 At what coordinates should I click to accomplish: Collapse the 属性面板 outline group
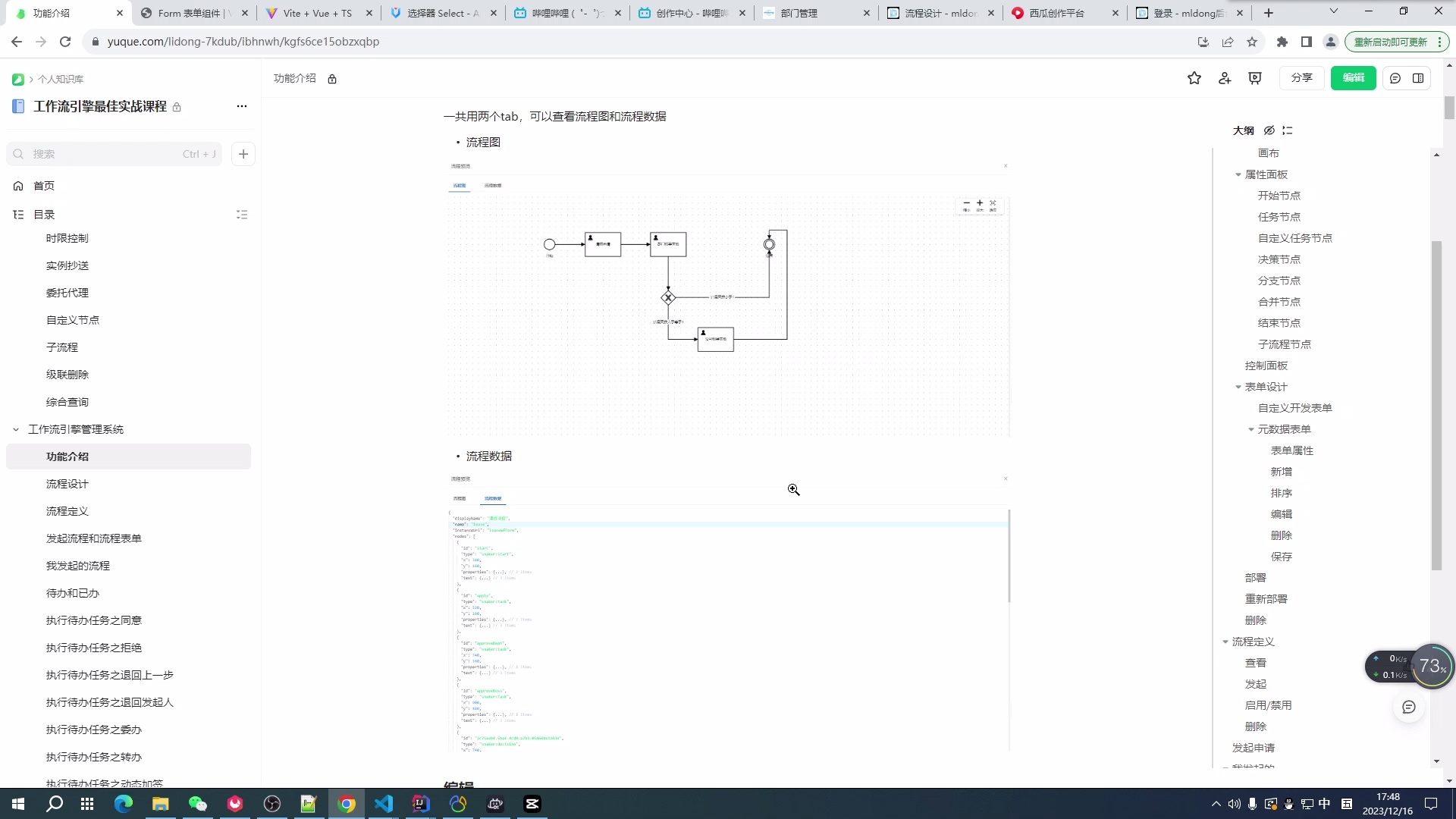(x=1238, y=174)
